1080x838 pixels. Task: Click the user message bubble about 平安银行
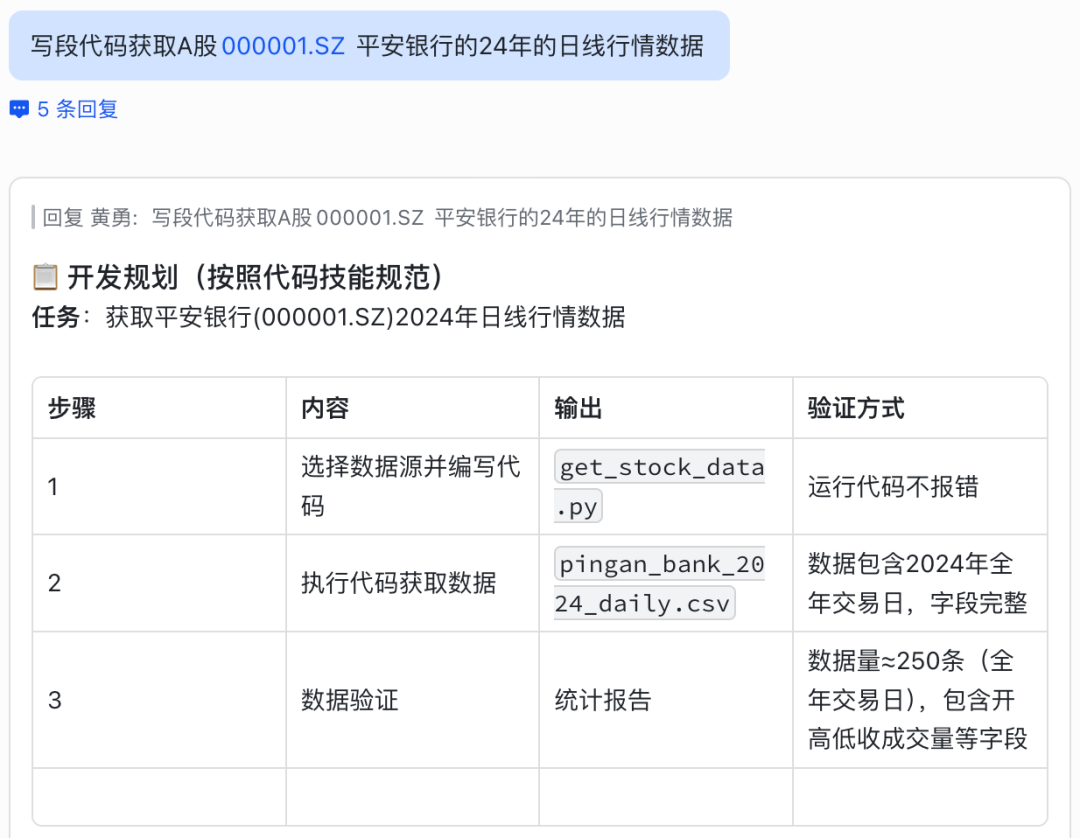[x=369, y=45]
